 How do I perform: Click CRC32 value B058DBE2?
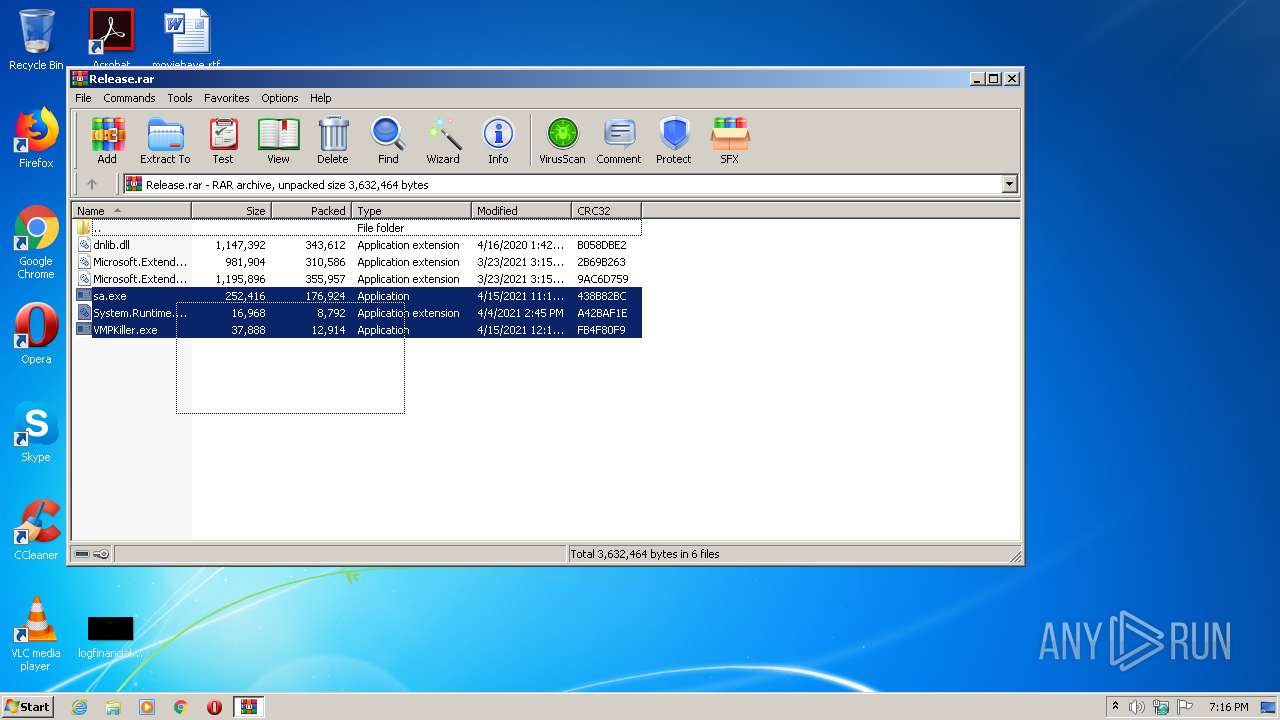pos(602,245)
